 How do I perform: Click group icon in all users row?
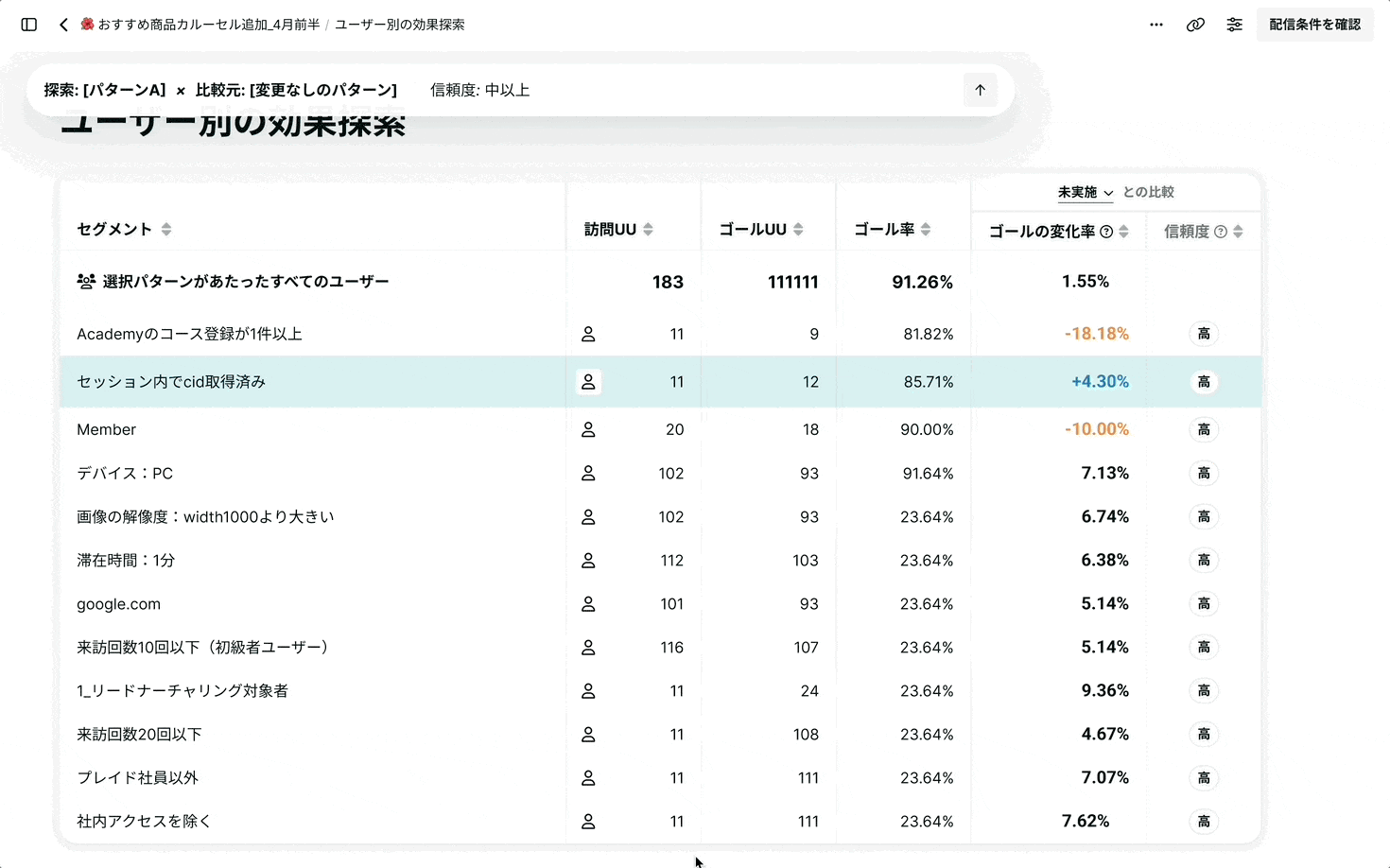[86, 282]
